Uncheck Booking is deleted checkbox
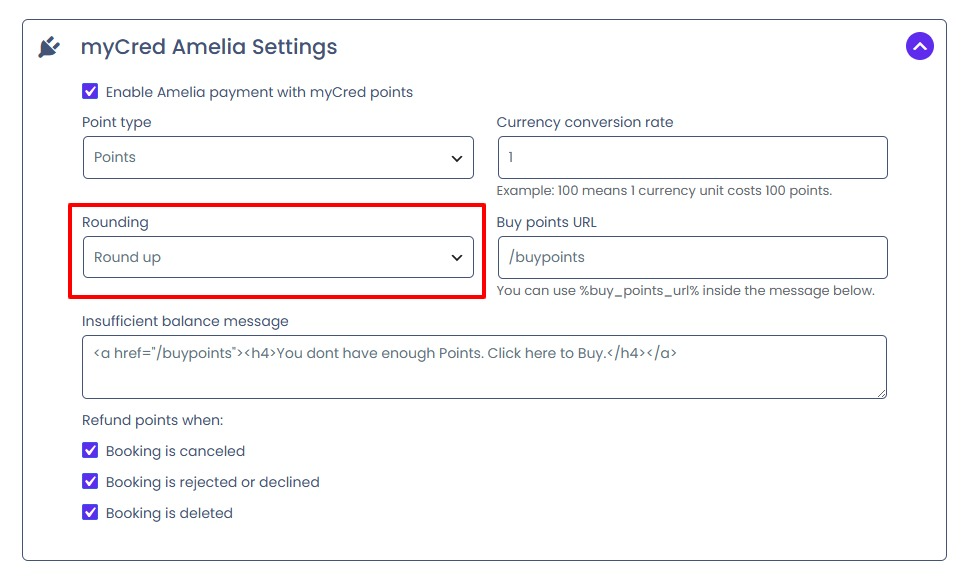The width and height of the screenshot is (970, 576). click(90, 512)
